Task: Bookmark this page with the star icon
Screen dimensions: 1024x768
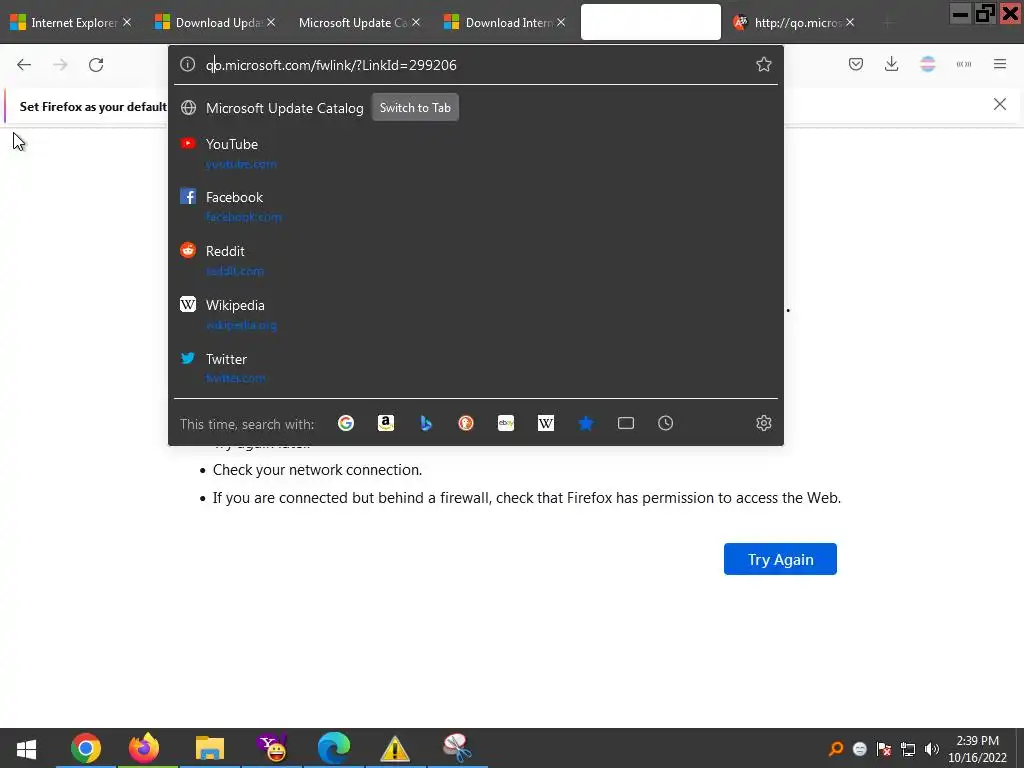Action: pos(763,64)
